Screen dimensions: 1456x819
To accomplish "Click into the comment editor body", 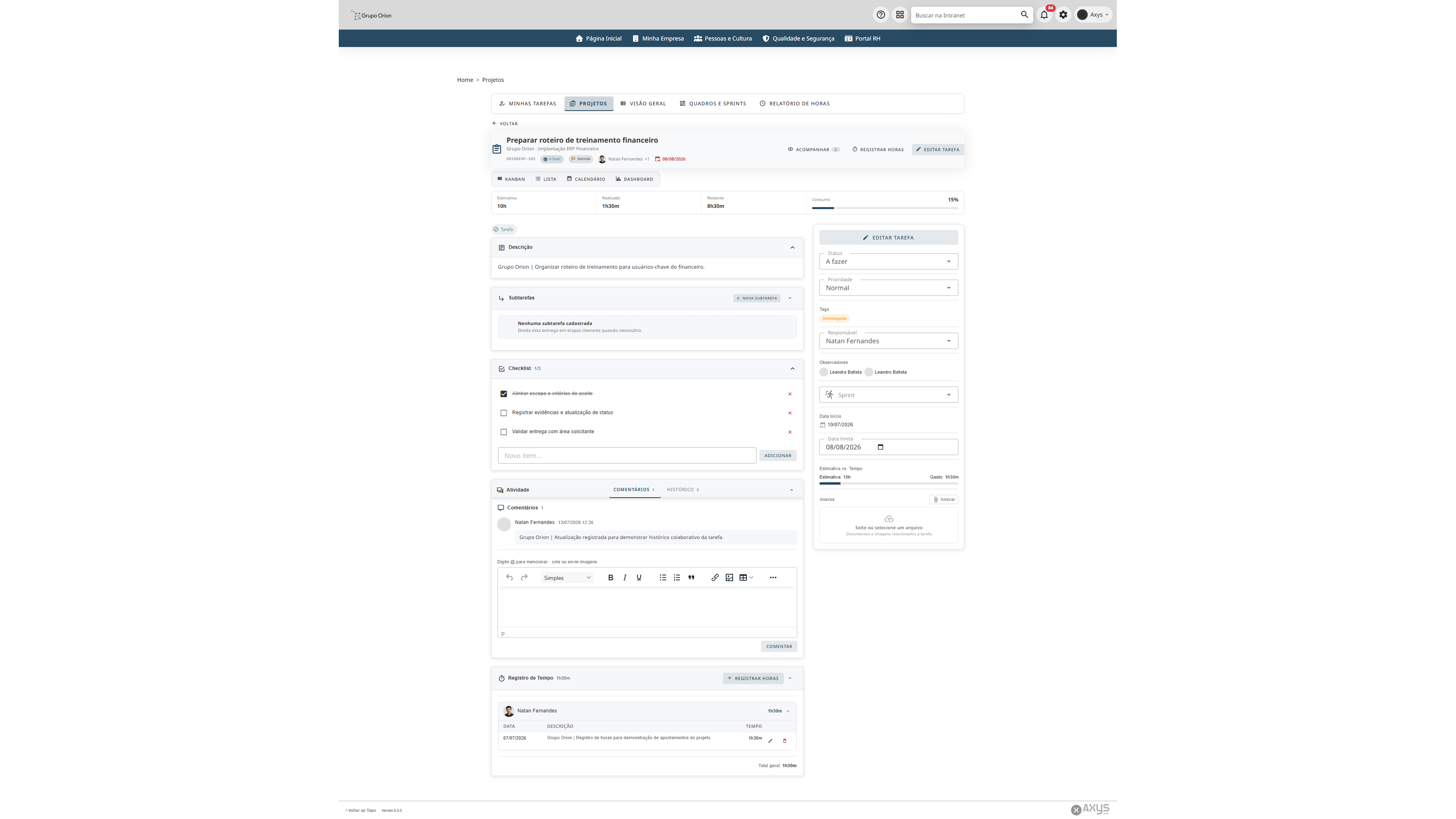I will click(647, 607).
